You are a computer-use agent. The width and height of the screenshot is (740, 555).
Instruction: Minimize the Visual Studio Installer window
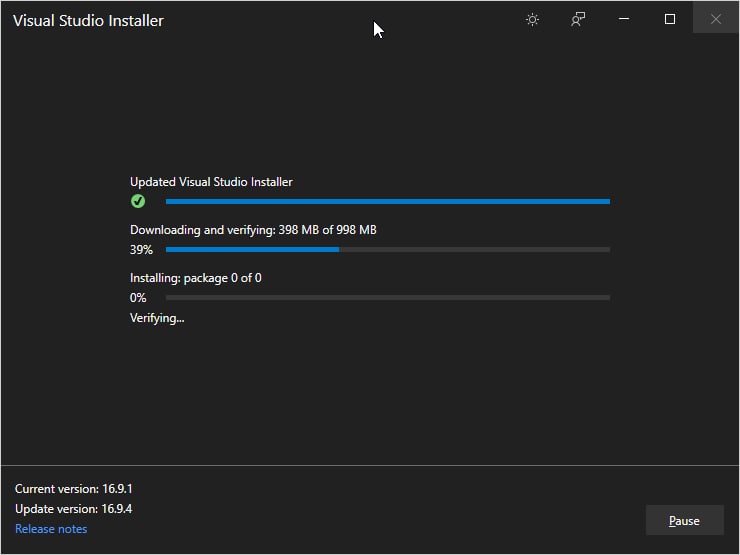click(x=624, y=19)
